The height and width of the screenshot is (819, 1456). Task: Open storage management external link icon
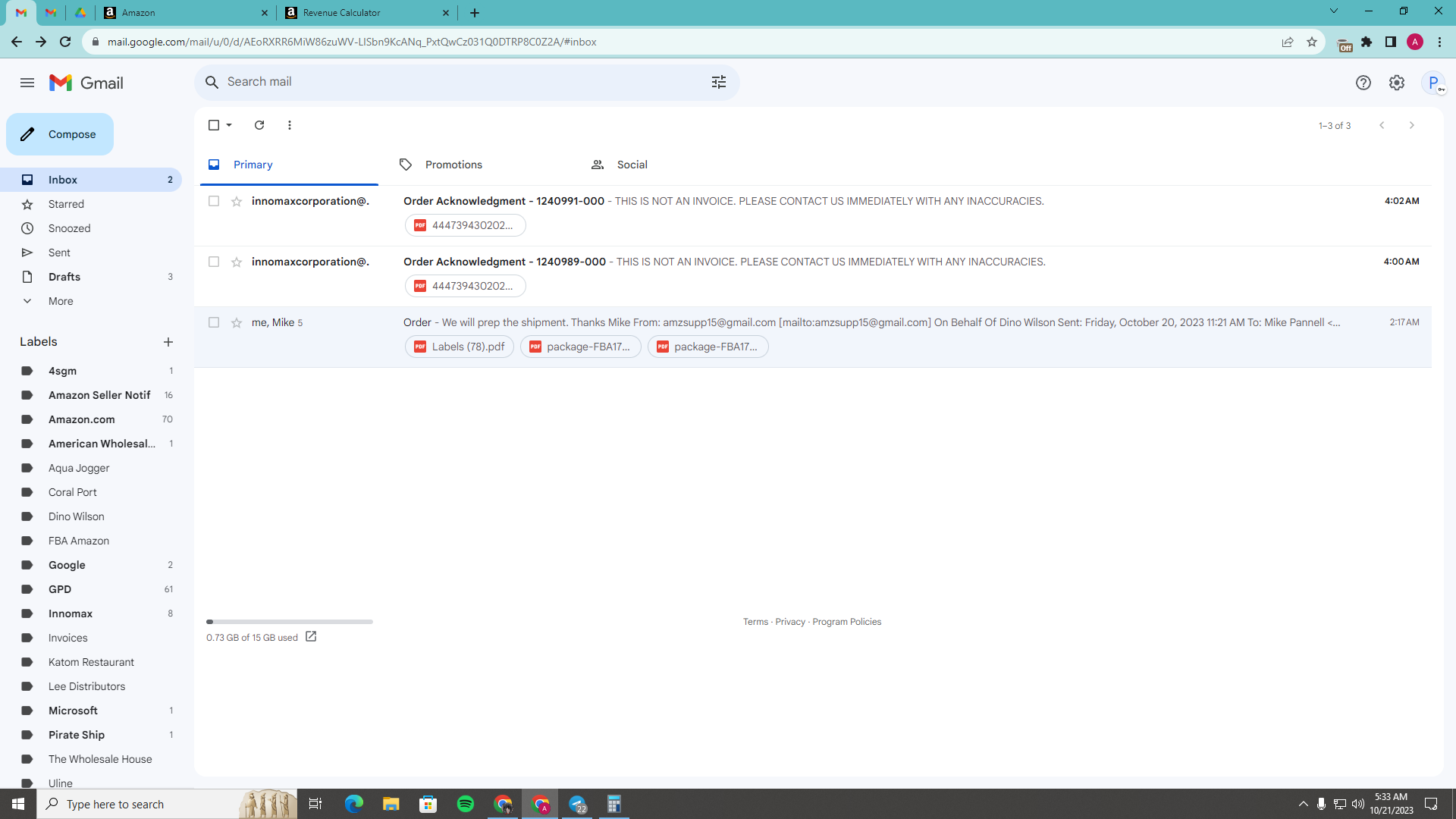[311, 637]
